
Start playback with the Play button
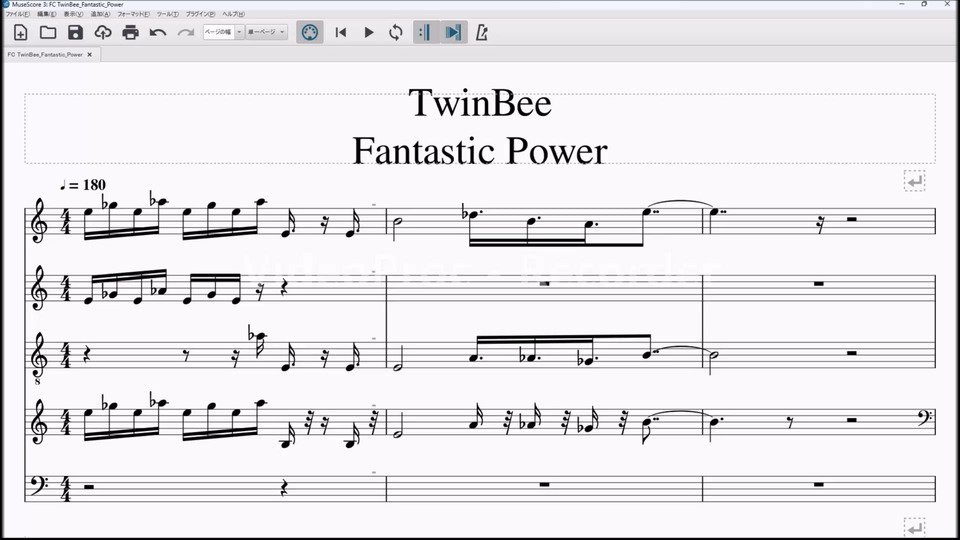369,32
